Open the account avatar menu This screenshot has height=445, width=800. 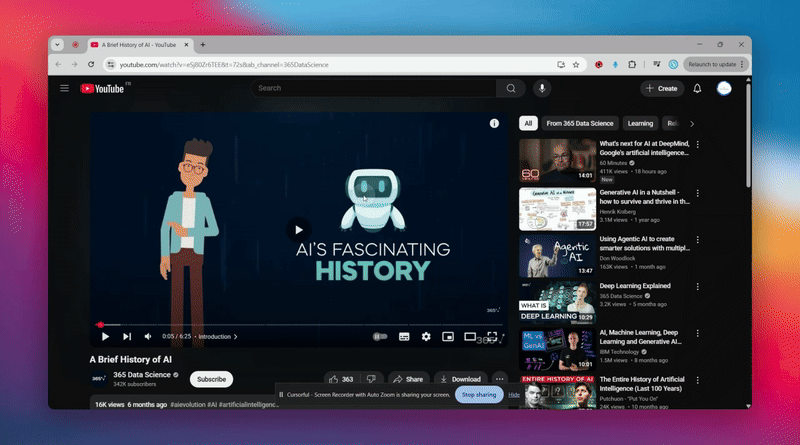pyautogui.click(x=724, y=88)
